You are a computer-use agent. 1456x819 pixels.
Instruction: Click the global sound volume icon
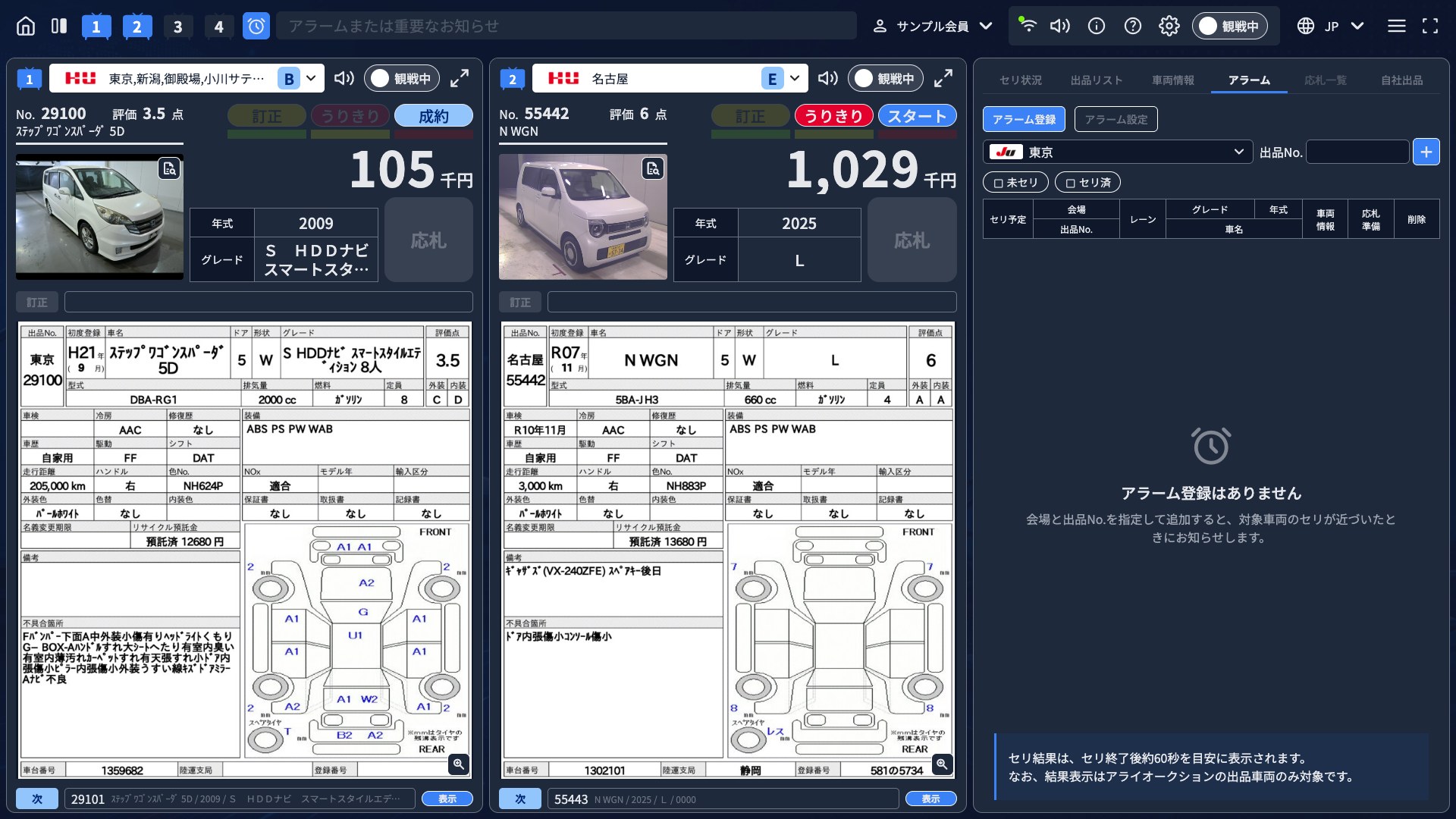(1060, 26)
